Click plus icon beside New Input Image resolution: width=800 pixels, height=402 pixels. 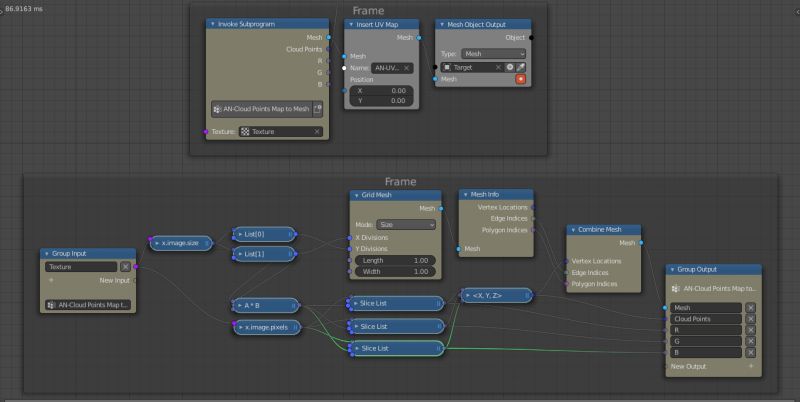[51, 281]
